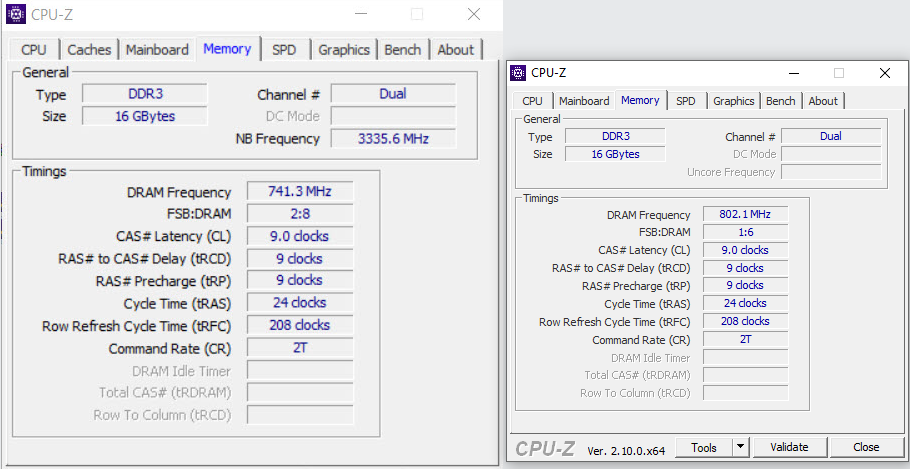Screen dimensions: 910x469
Task: Click empty DRAM Idle Timer field in left window
Action: coord(300,370)
